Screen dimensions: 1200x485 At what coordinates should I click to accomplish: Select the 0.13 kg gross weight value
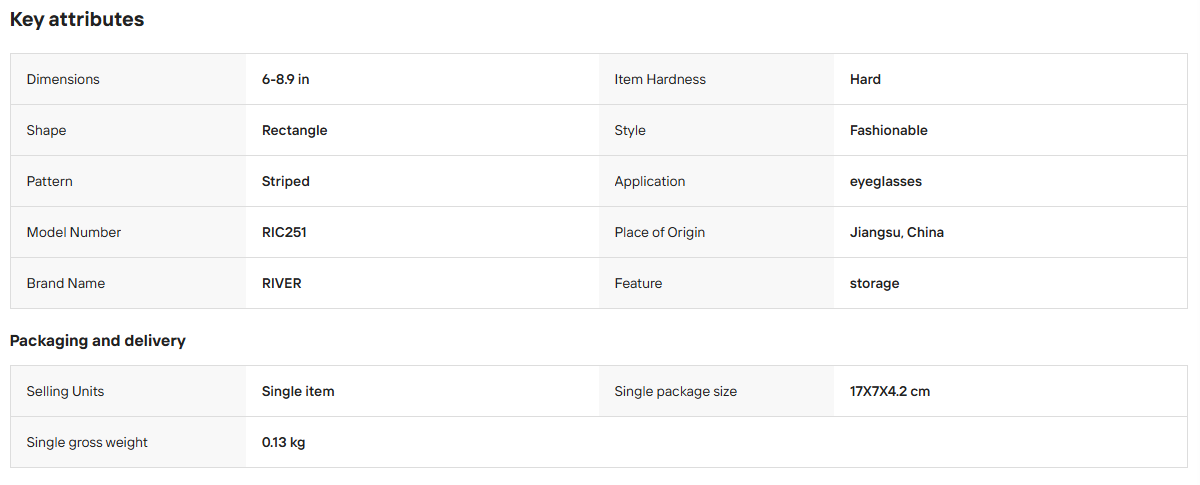[283, 442]
